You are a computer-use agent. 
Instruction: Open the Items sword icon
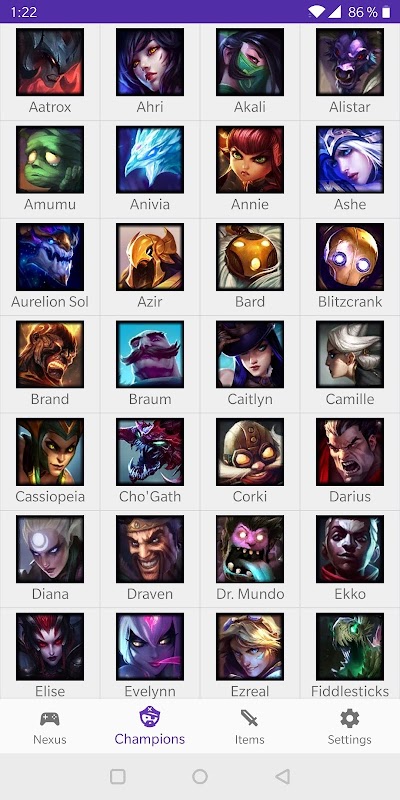[249, 718]
